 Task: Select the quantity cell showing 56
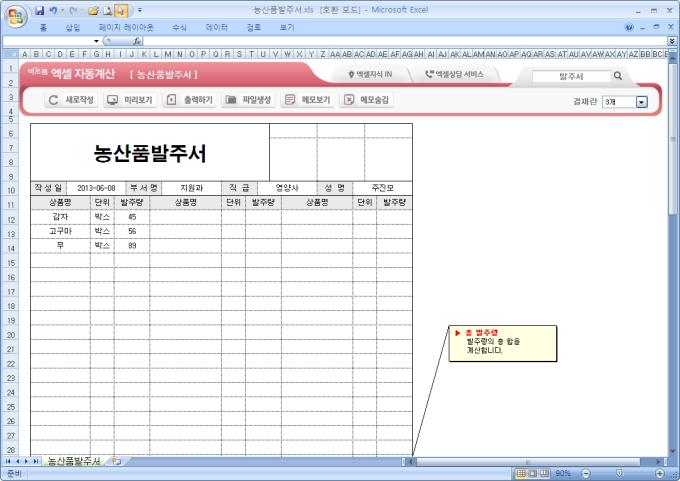(132, 231)
